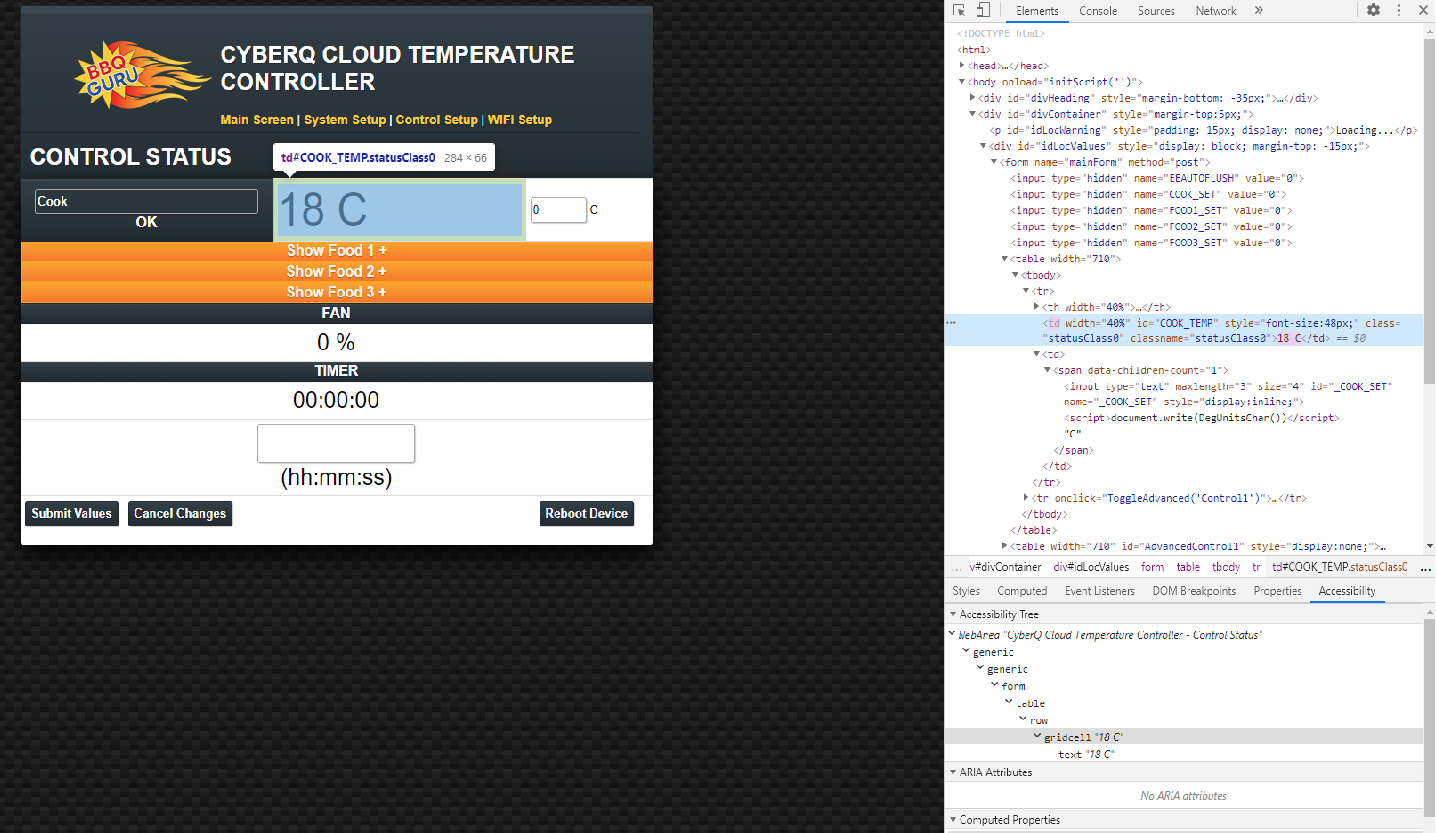Click the tbody breadcrumb item

tap(1226, 567)
